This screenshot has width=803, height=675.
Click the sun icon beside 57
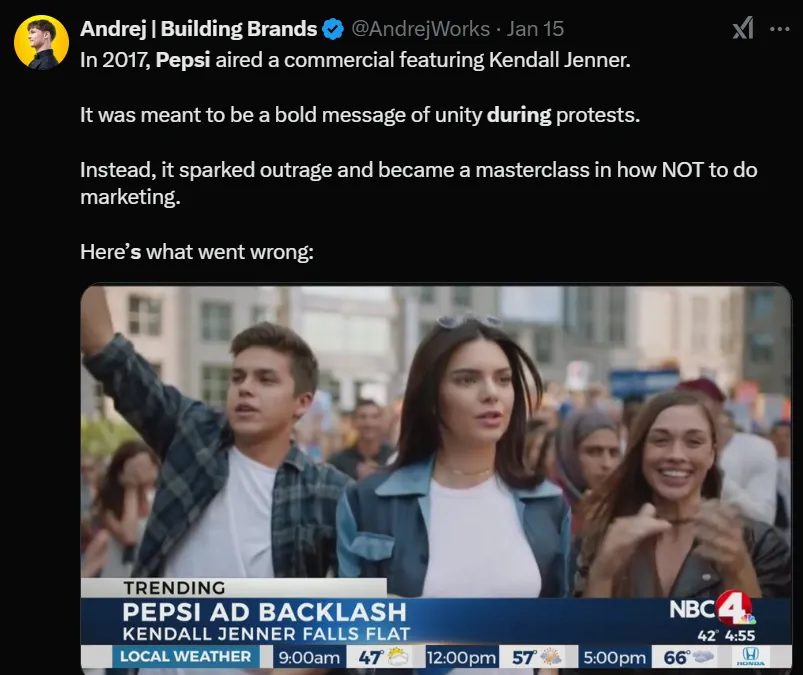click(551, 657)
